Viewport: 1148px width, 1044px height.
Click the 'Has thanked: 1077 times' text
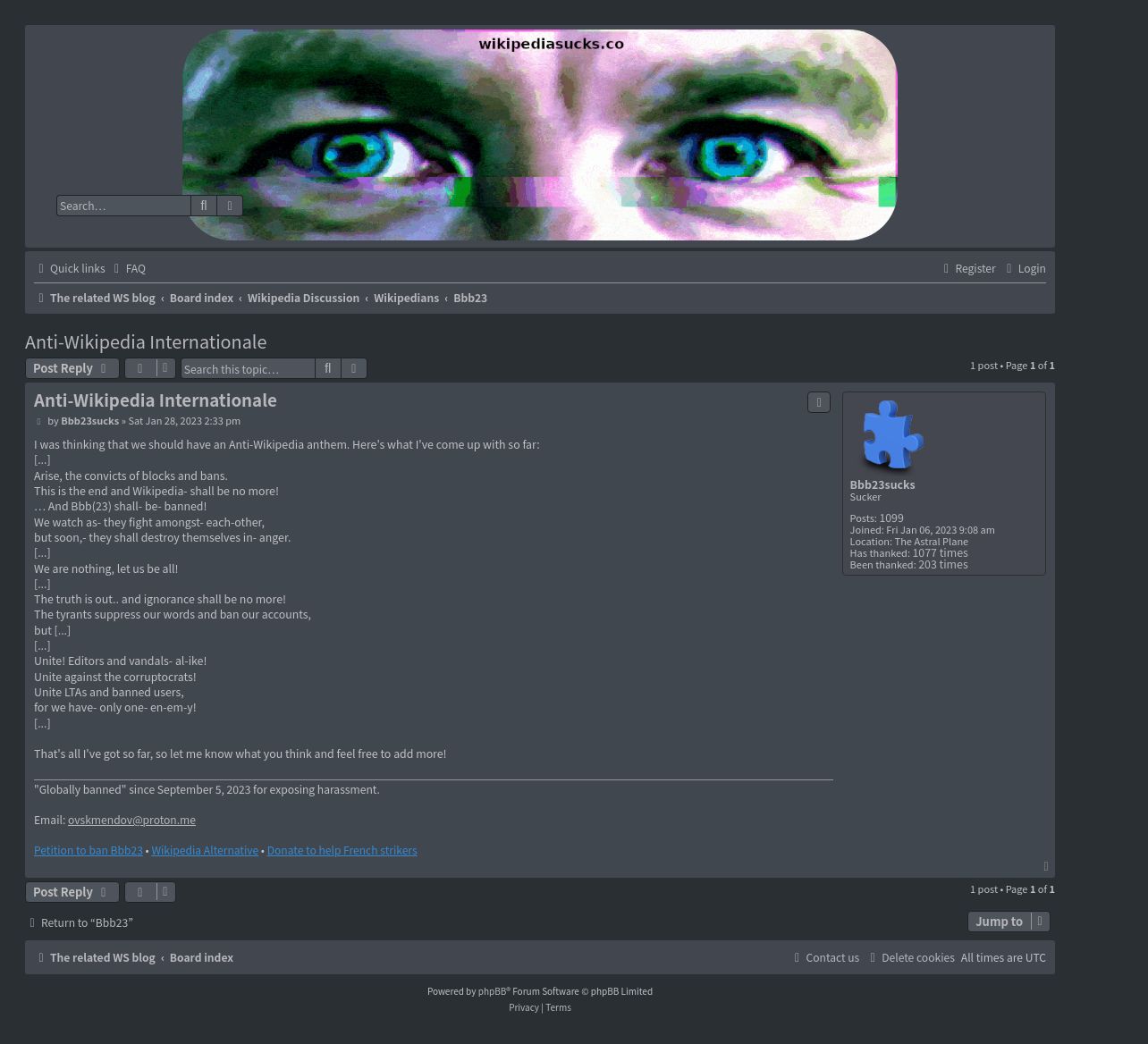(908, 552)
